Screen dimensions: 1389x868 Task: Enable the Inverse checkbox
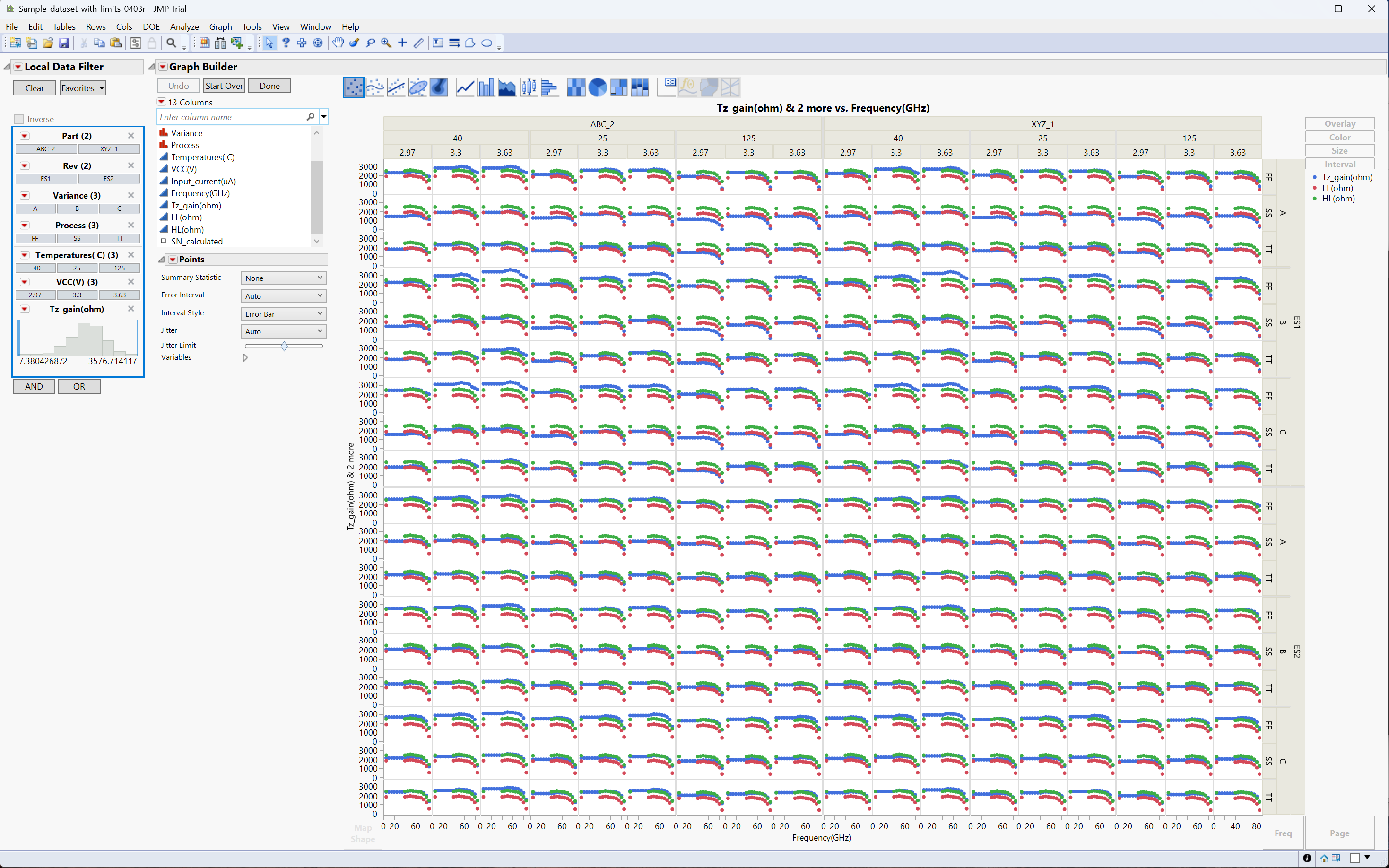(19, 119)
